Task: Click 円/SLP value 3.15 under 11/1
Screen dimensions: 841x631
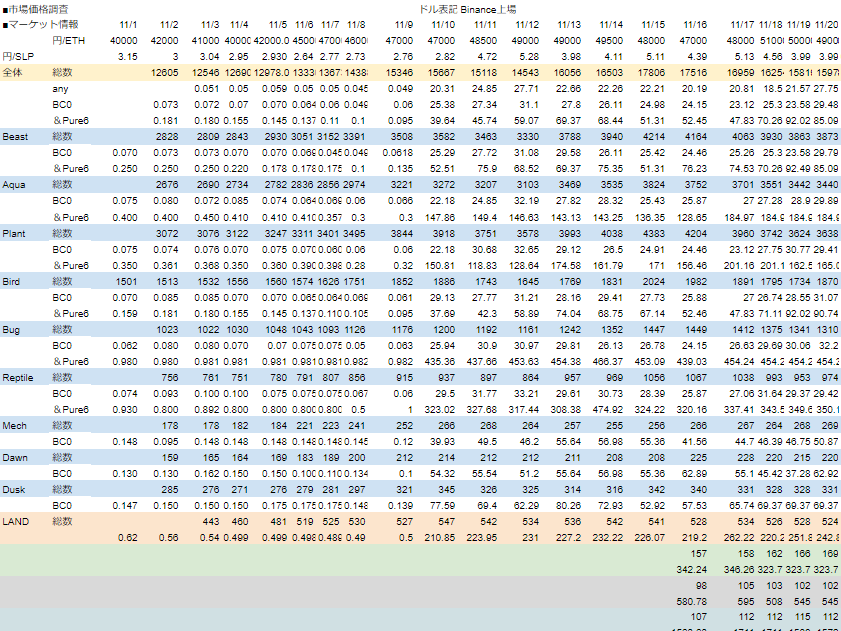Action: (128, 57)
